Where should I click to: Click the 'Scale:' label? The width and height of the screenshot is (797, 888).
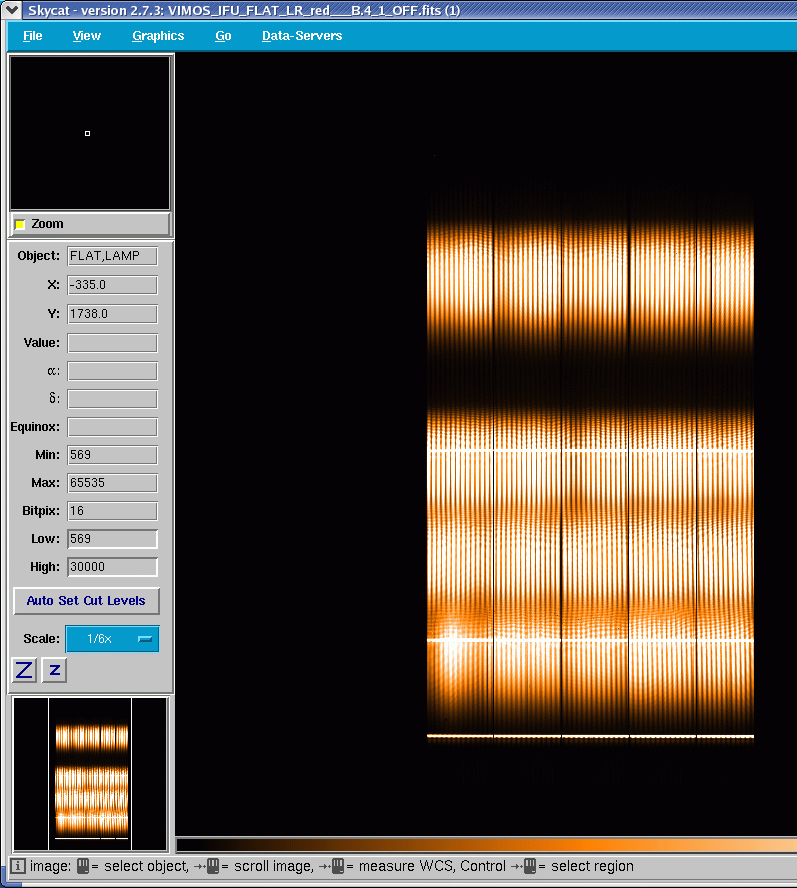tap(41, 639)
